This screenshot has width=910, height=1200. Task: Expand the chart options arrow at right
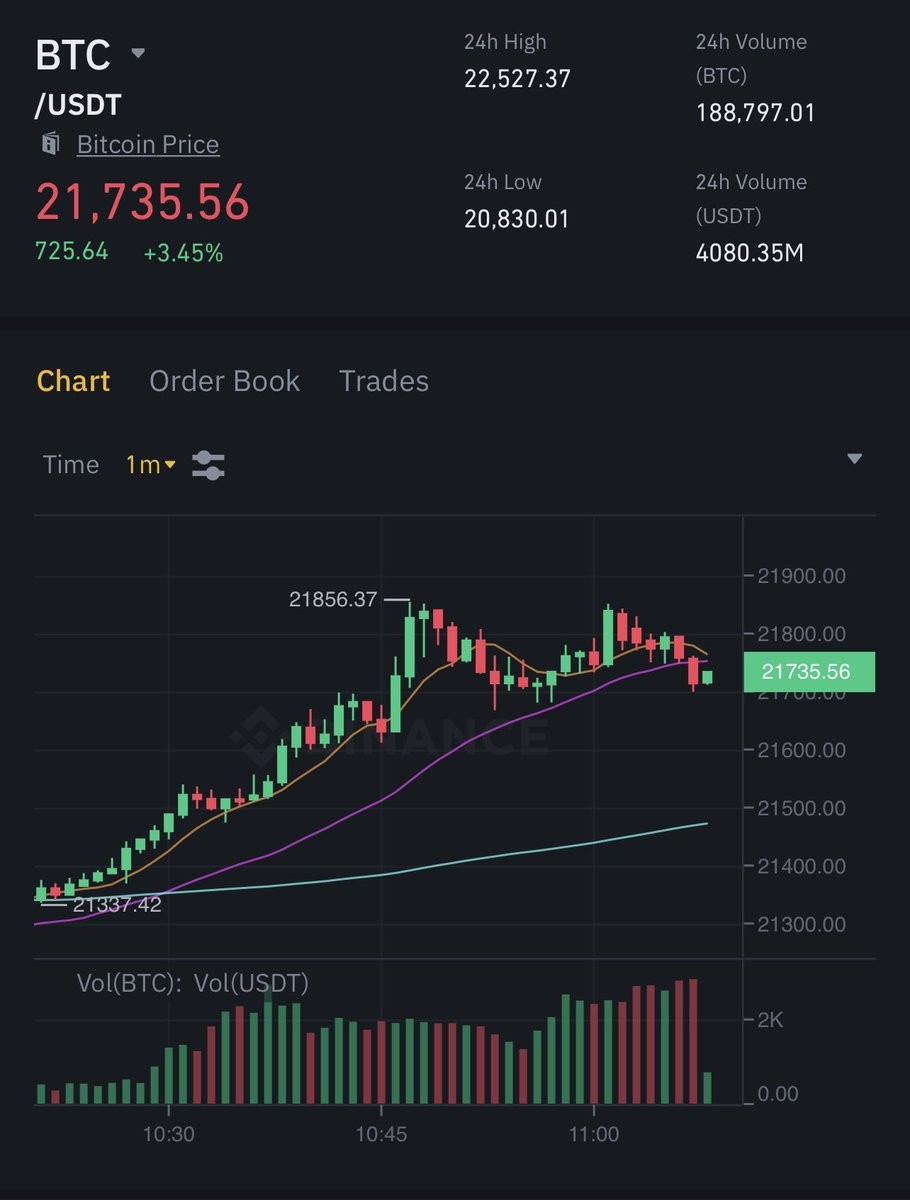[x=854, y=459]
